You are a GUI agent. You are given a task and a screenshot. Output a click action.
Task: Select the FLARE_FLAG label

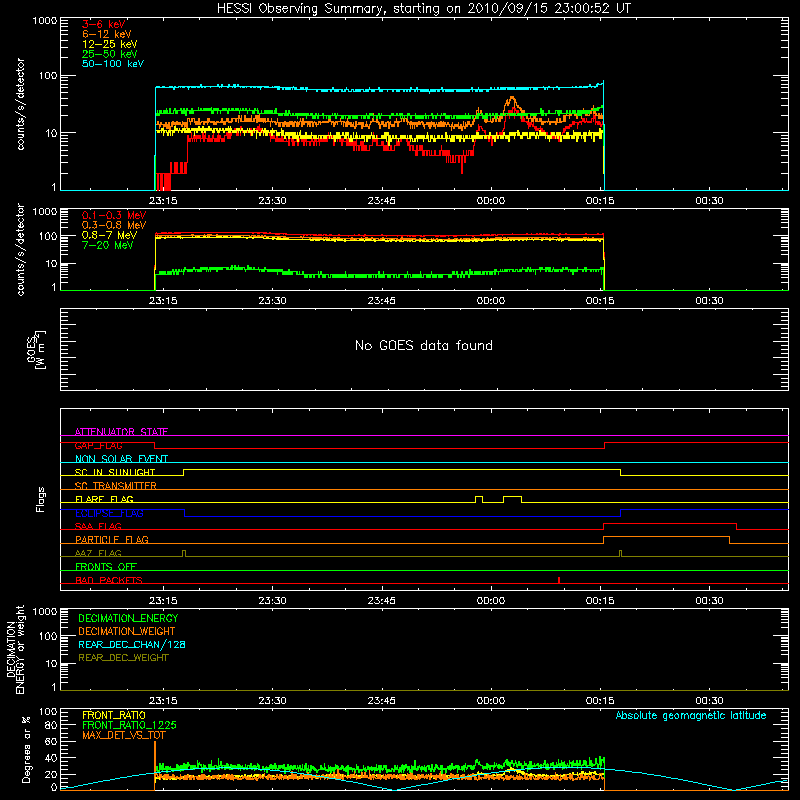tap(104, 499)
